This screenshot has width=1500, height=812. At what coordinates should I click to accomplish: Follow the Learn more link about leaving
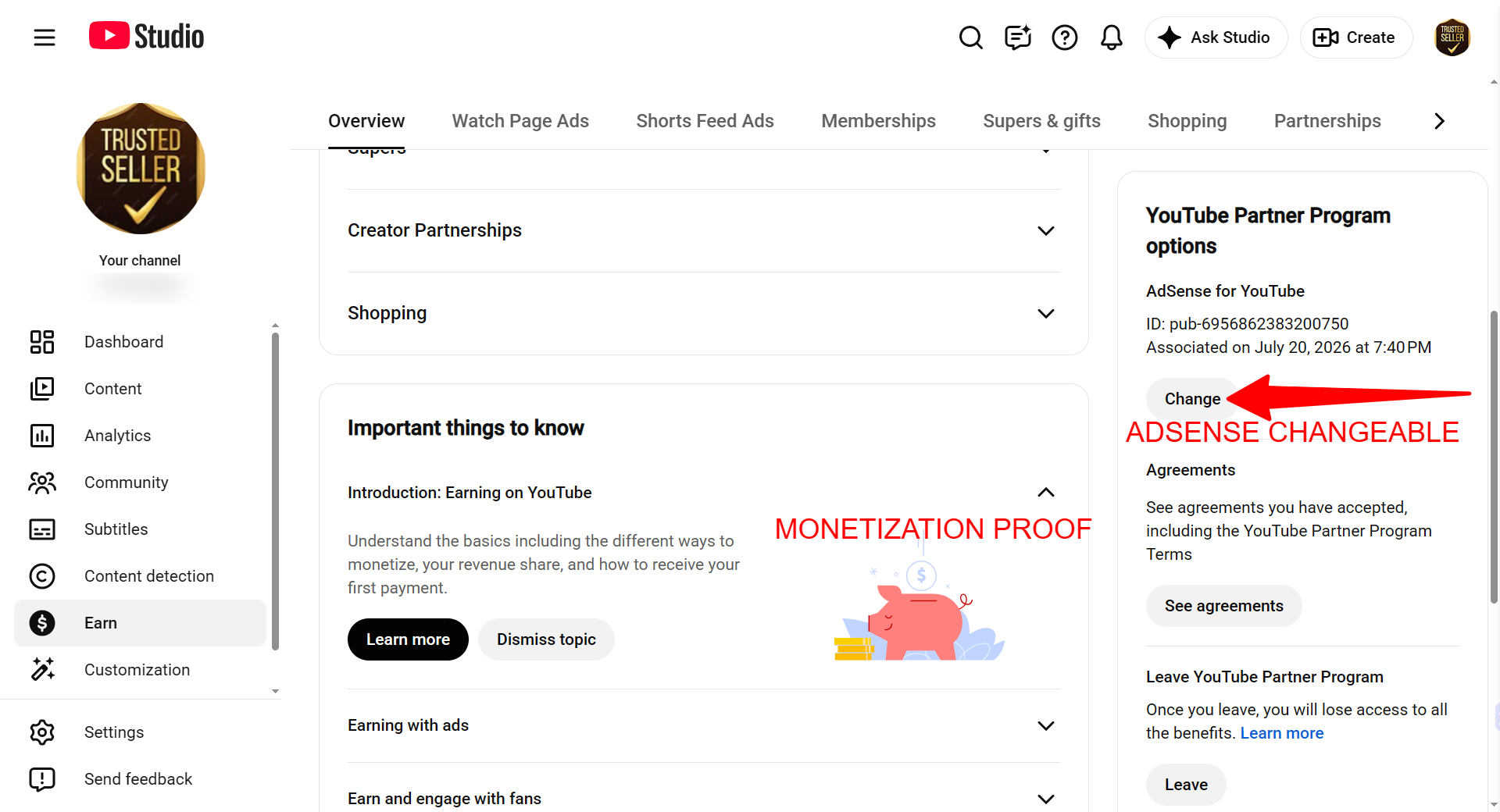(x=1281, y=733)
